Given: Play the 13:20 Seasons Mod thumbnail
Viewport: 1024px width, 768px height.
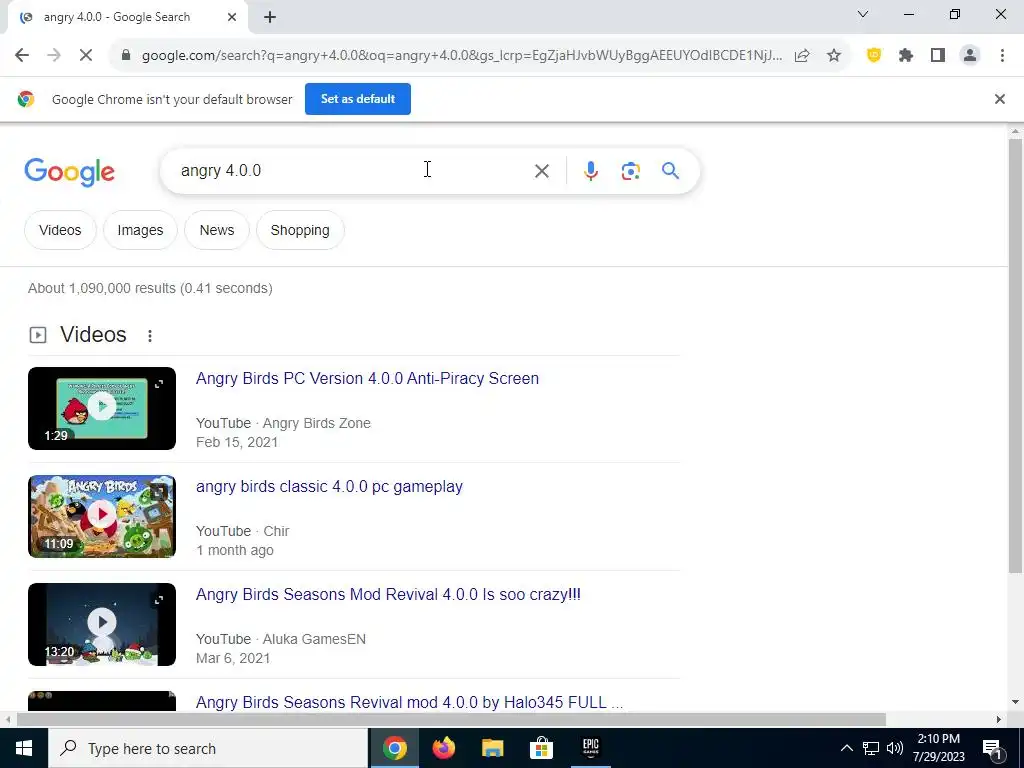Looking at the screenshot, I should [102, 624].
